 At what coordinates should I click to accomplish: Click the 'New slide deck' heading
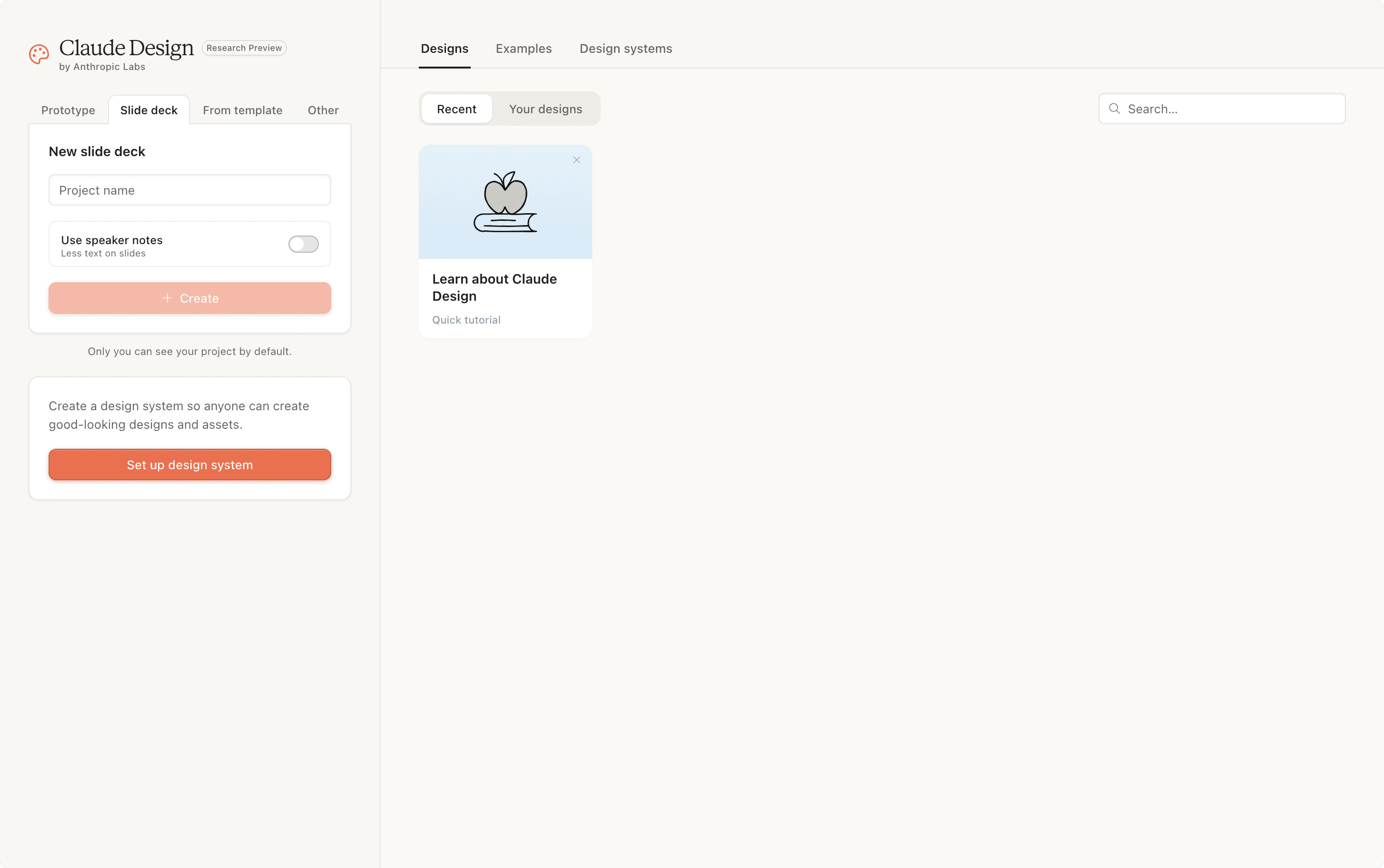point(97,151)
